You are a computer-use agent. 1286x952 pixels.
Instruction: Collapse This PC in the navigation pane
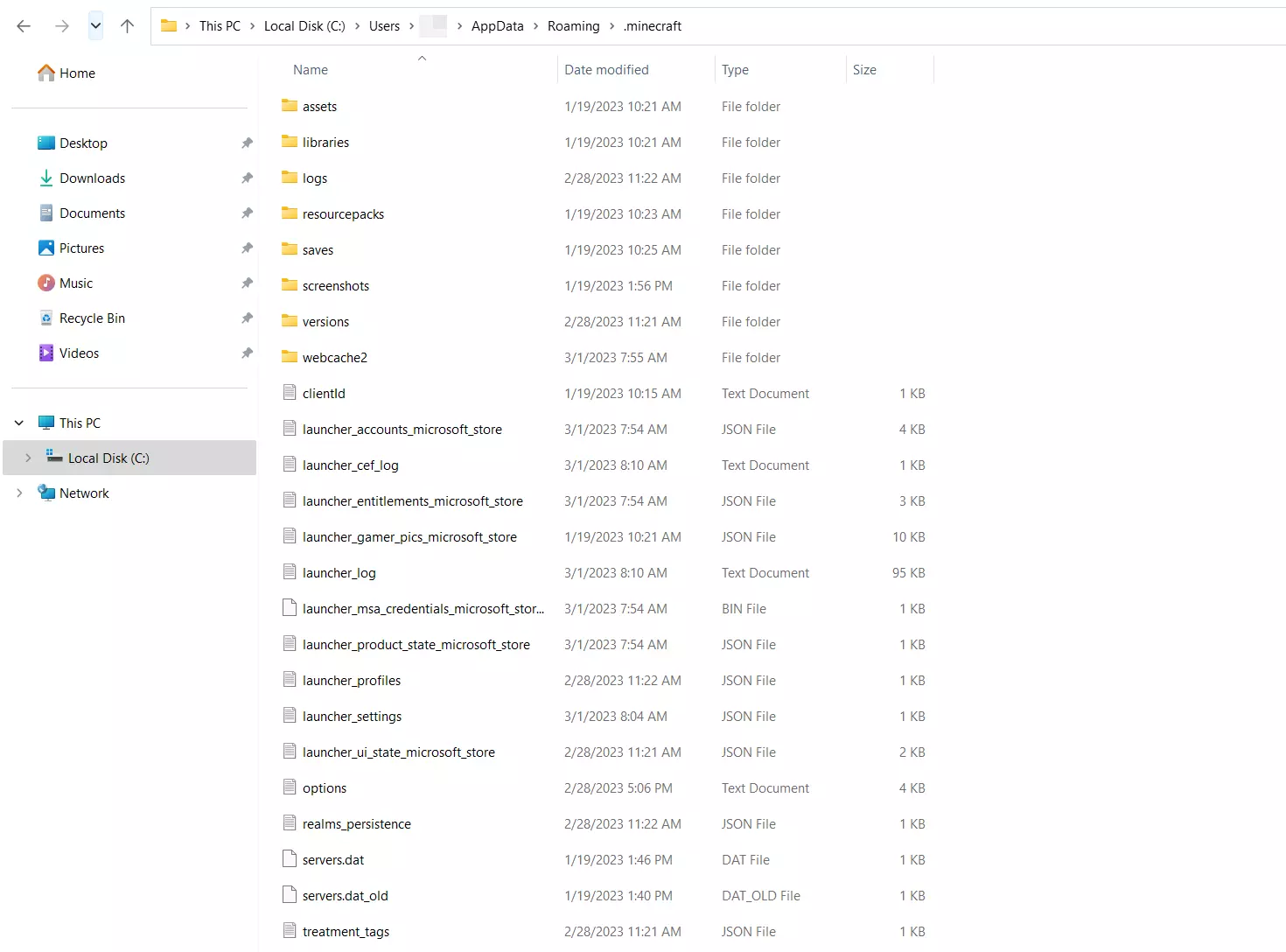pyautogui.click(x=17, y=423)
